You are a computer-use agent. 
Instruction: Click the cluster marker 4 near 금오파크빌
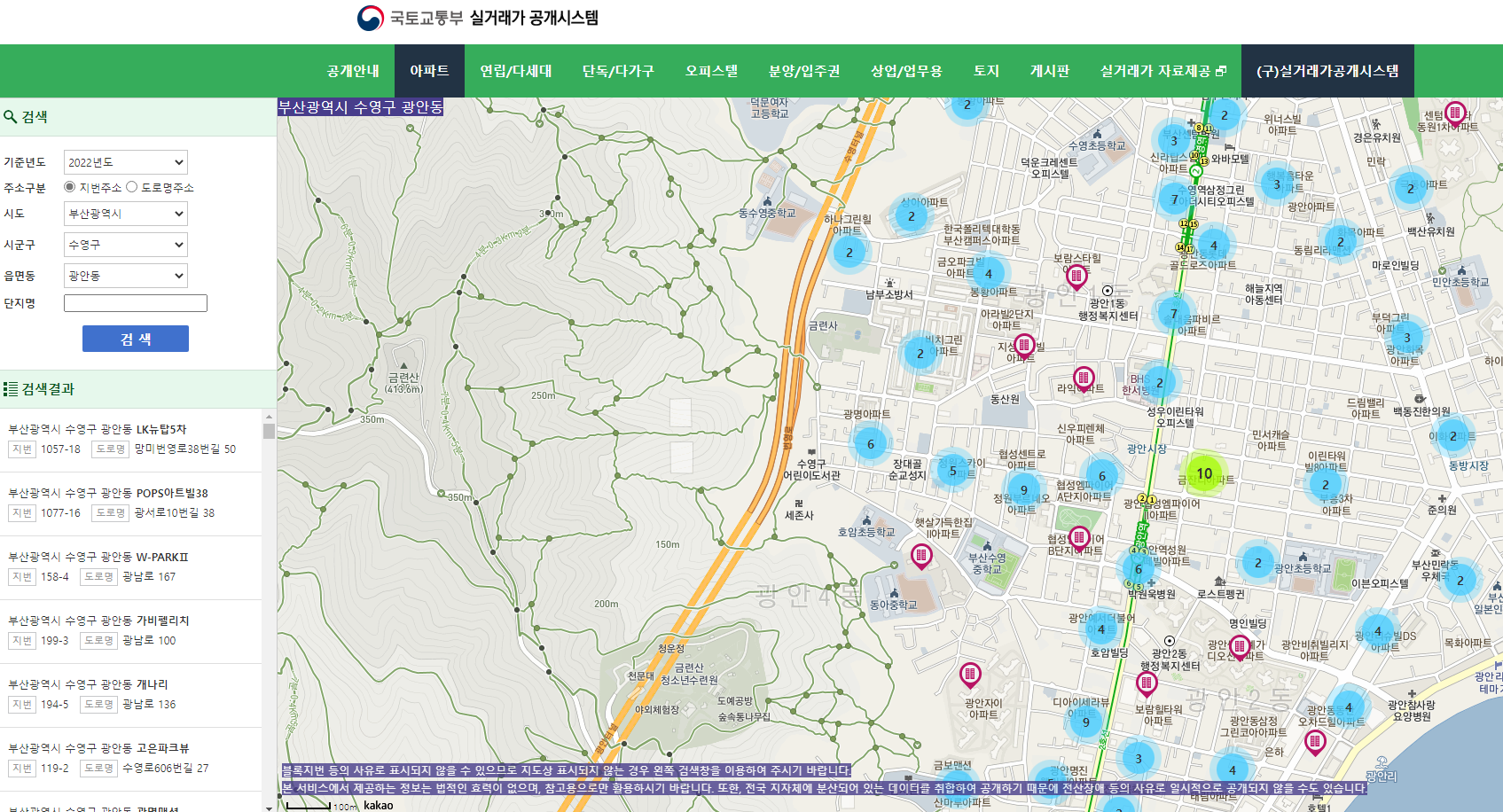989,274
